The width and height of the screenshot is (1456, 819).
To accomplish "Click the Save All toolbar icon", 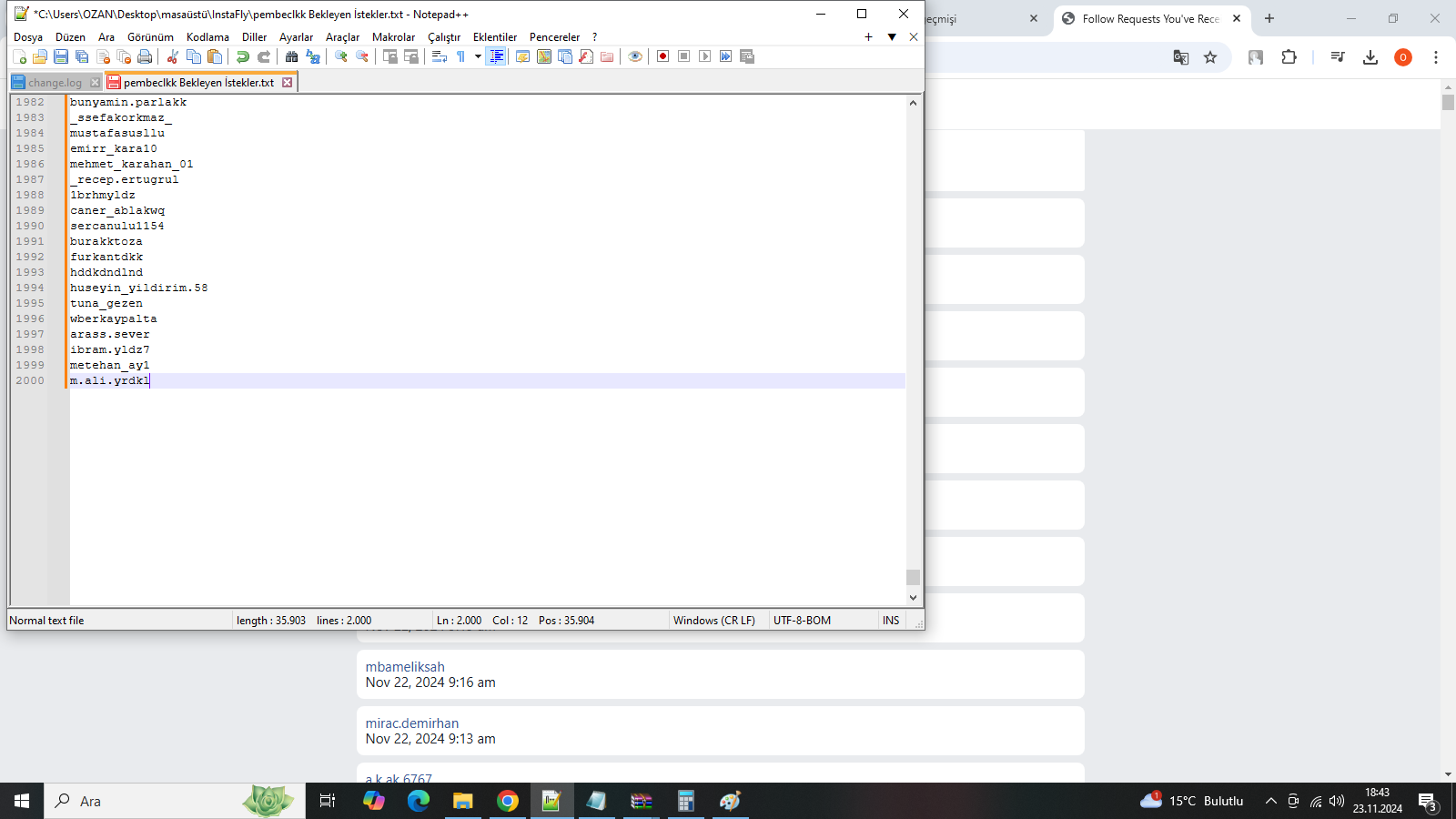I will pyautogui.click(x=82, y=56).
